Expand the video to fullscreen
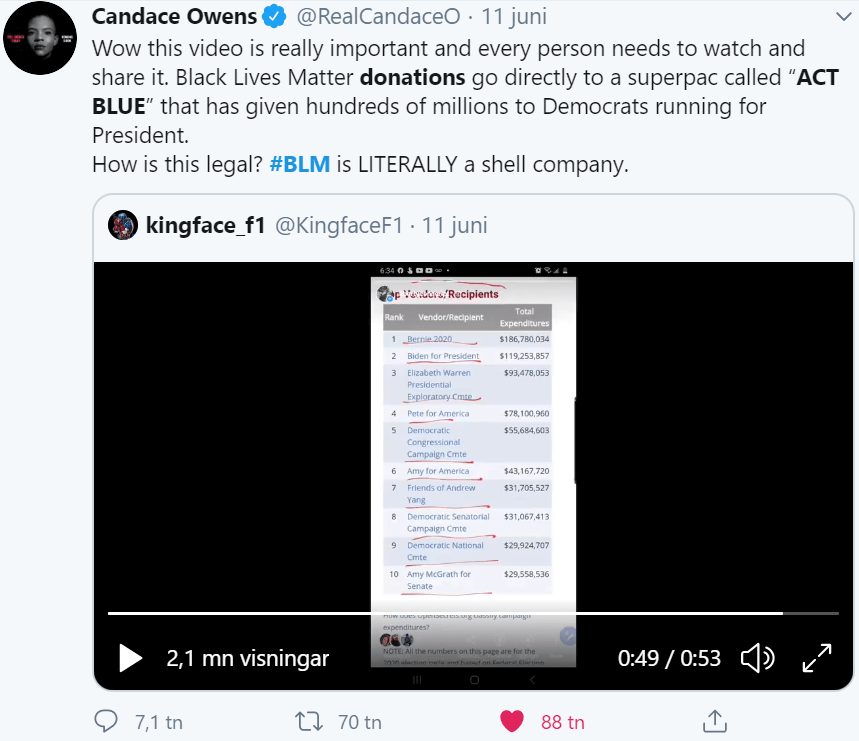Viewport: 859px width, 741px height. pos(817,658)
